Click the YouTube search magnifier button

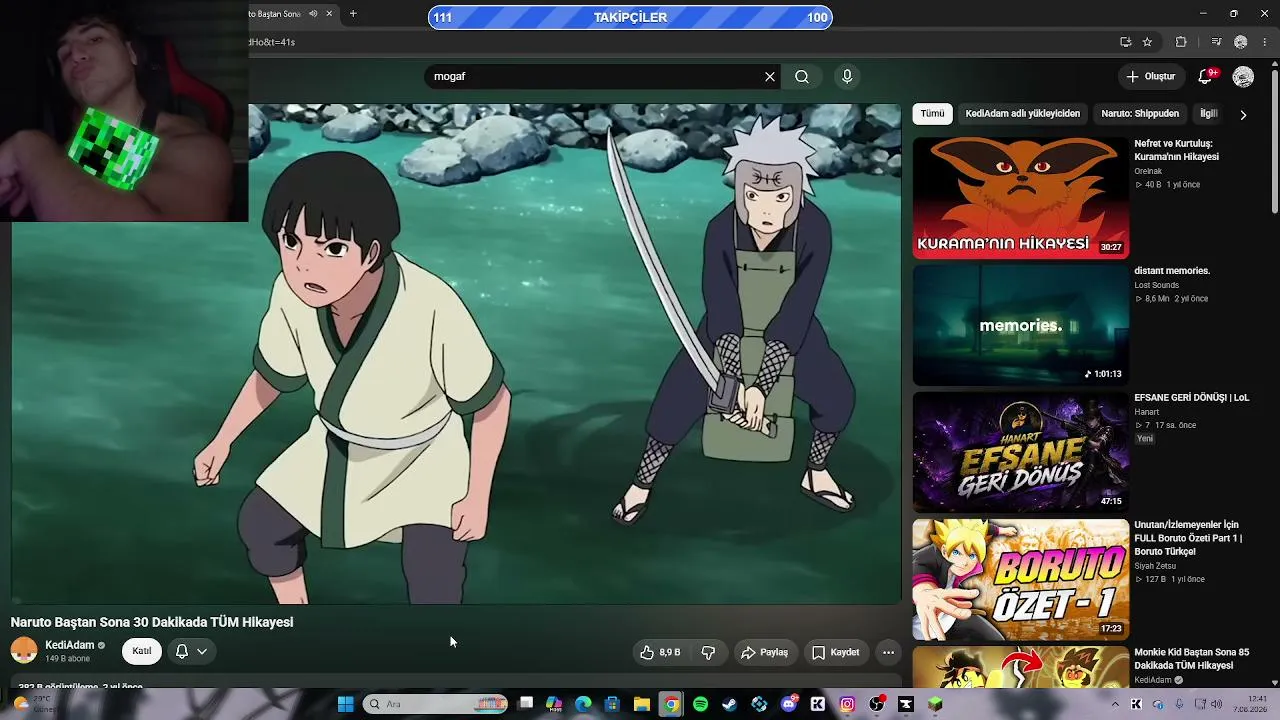point(802,76)
